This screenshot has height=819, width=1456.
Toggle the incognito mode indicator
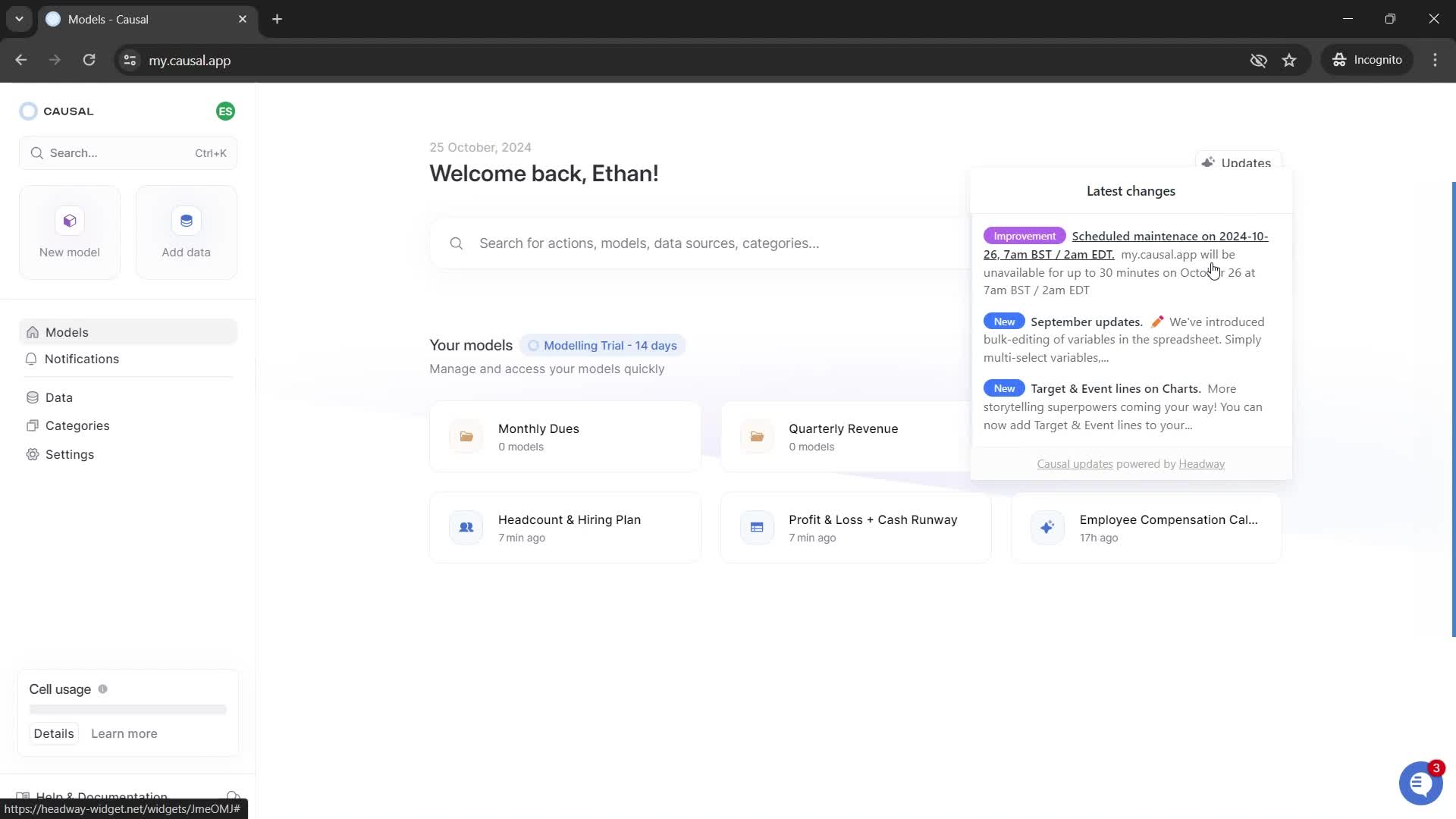tap(1370, 60)
